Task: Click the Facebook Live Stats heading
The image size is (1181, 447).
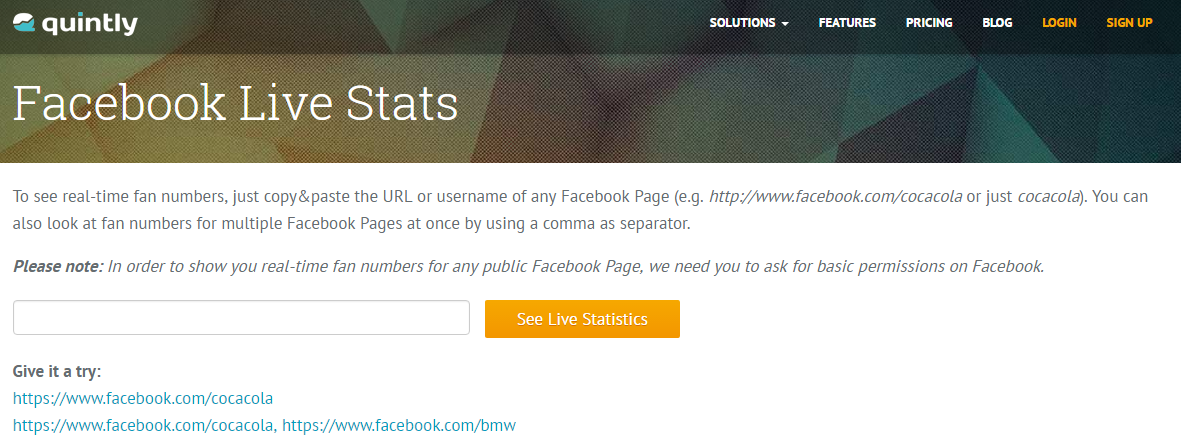Action: click(x=235, y=104)
